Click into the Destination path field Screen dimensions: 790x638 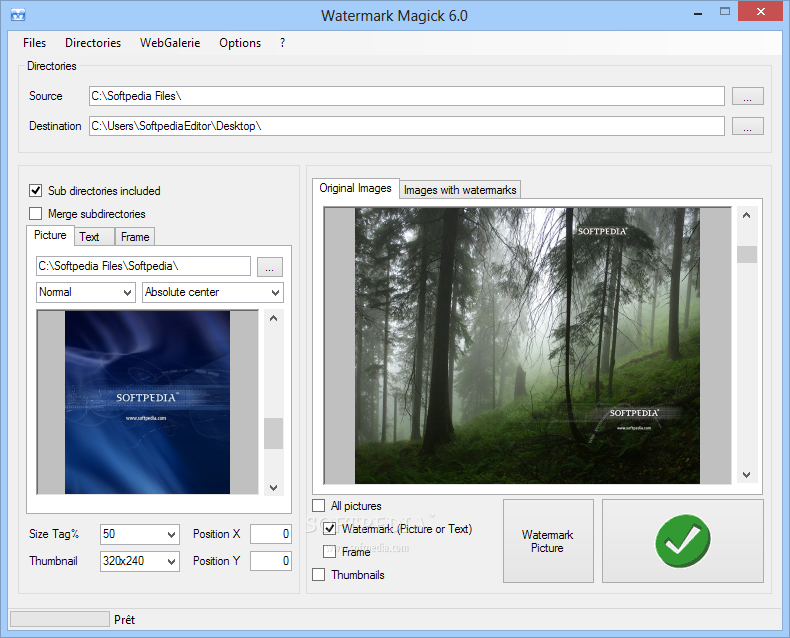pyautogui.click(x=407, y=126)
